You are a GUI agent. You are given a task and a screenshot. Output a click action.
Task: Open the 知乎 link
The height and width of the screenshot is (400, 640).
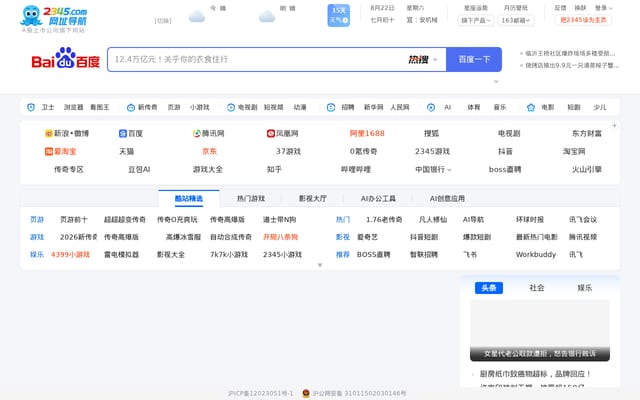click(274, 169)
